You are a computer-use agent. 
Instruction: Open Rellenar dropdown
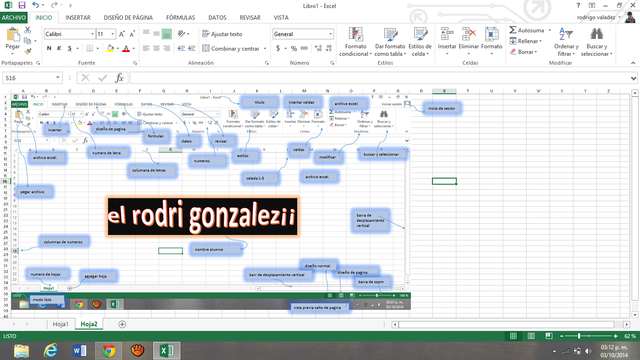[x=526, y=41]
